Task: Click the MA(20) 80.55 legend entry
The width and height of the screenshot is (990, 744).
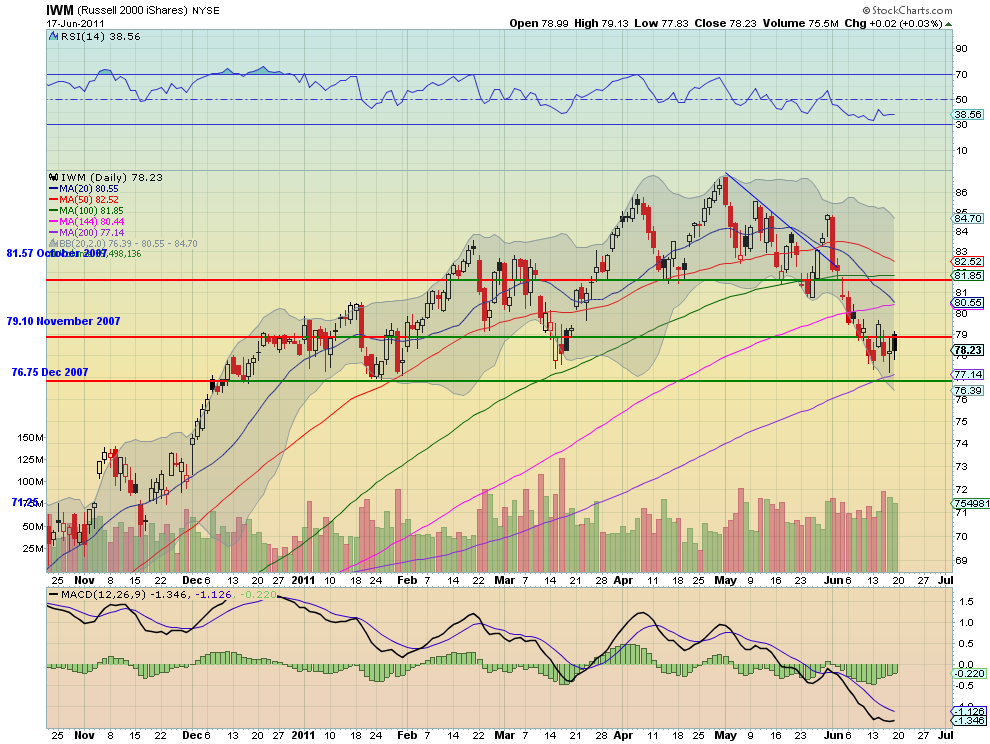Action: point(84,188)
